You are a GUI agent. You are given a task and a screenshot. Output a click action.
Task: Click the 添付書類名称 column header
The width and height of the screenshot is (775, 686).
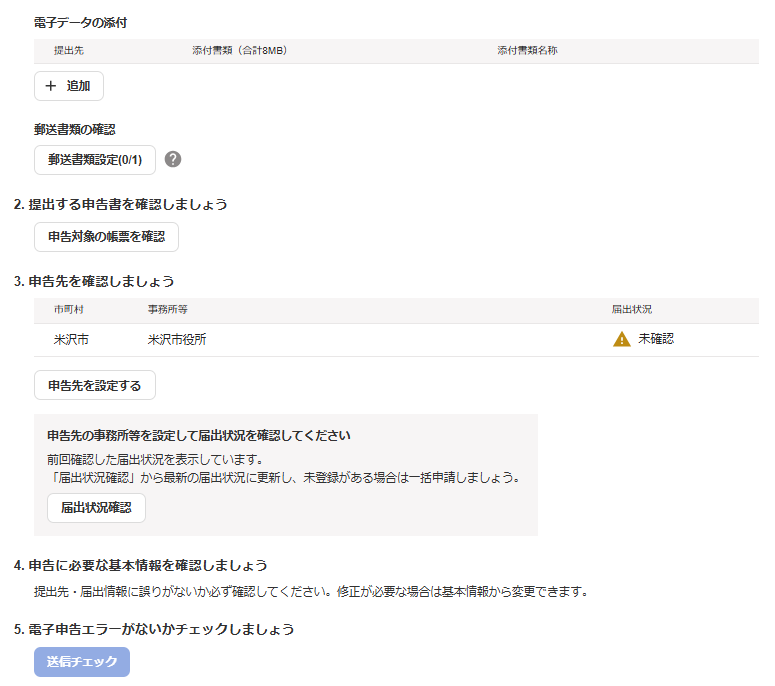pyautogui.click(x=527, y=50)
